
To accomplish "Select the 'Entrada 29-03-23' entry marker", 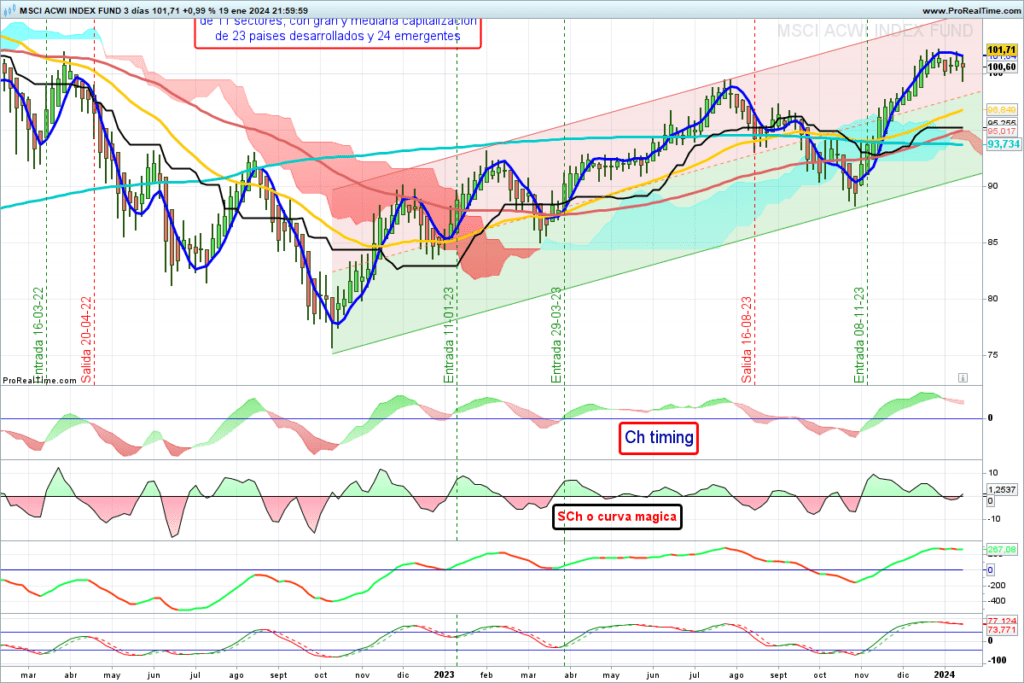I will click(556, 335).
